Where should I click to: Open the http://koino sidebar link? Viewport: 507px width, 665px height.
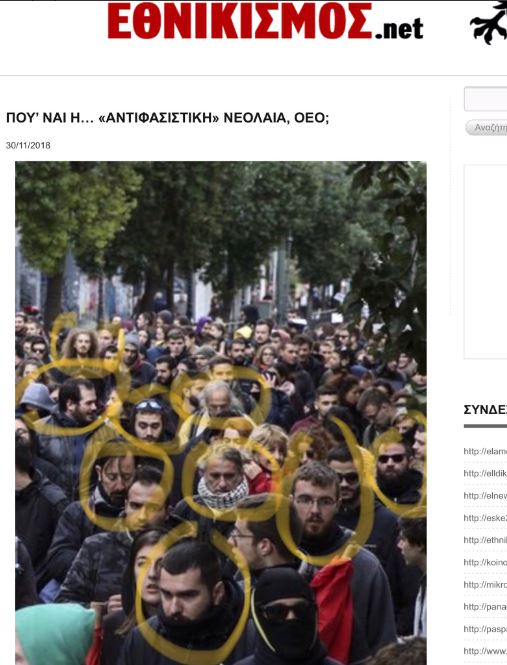(485, 562)
